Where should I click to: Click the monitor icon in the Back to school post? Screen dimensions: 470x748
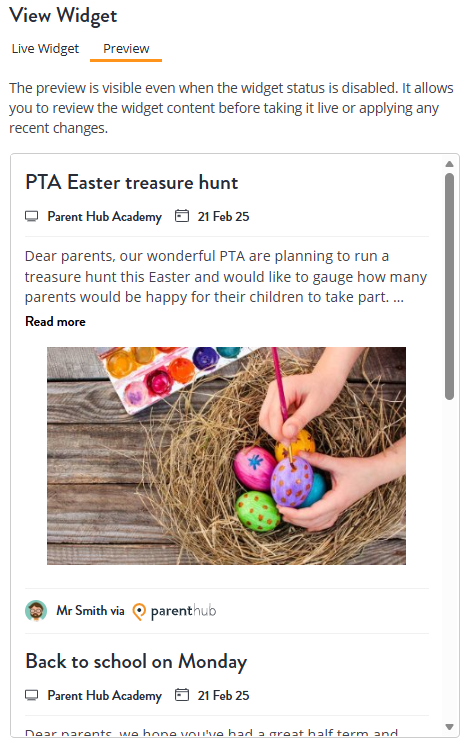31,695
